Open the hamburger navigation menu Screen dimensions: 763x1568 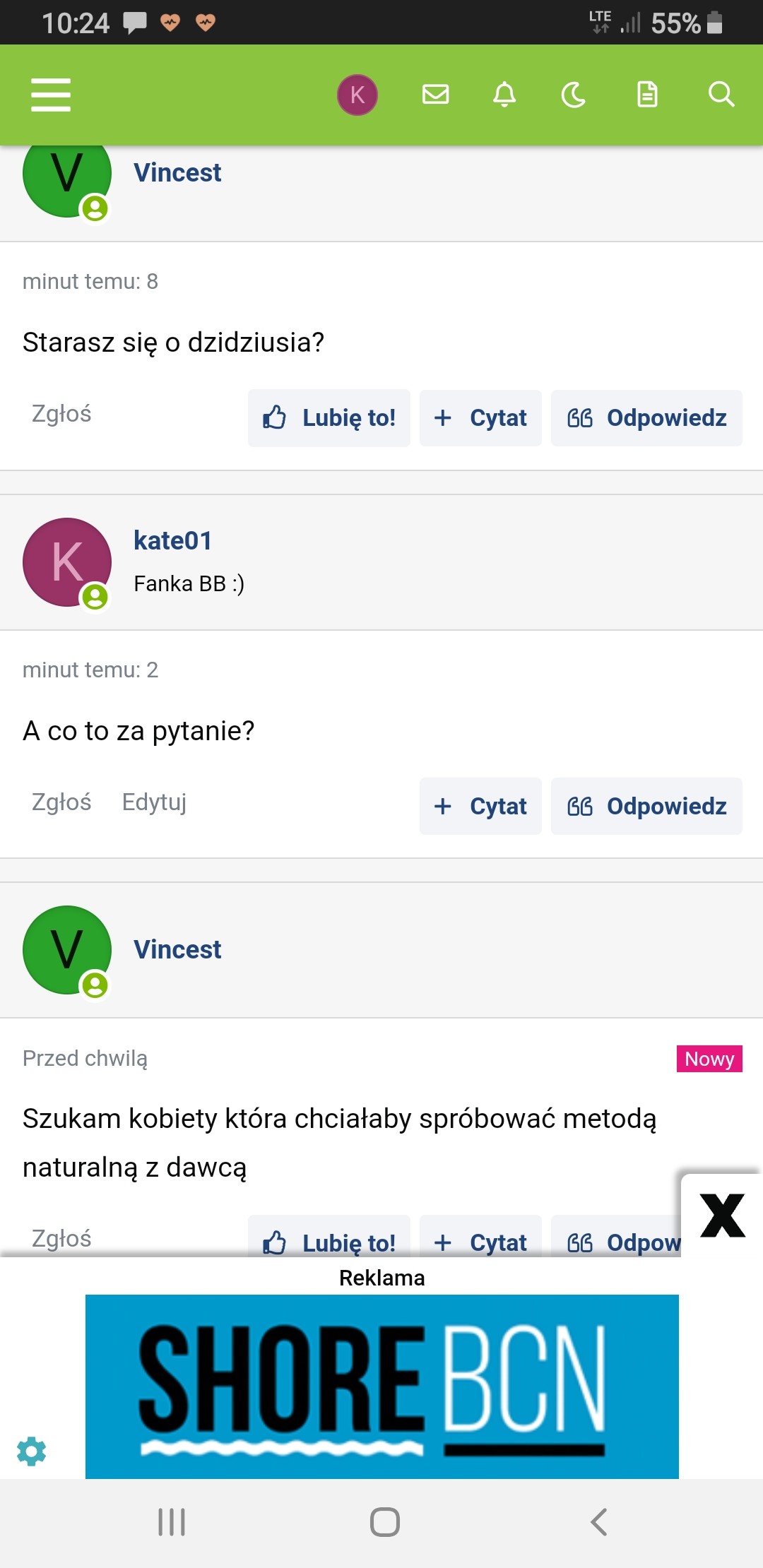[x=51, y=95]
